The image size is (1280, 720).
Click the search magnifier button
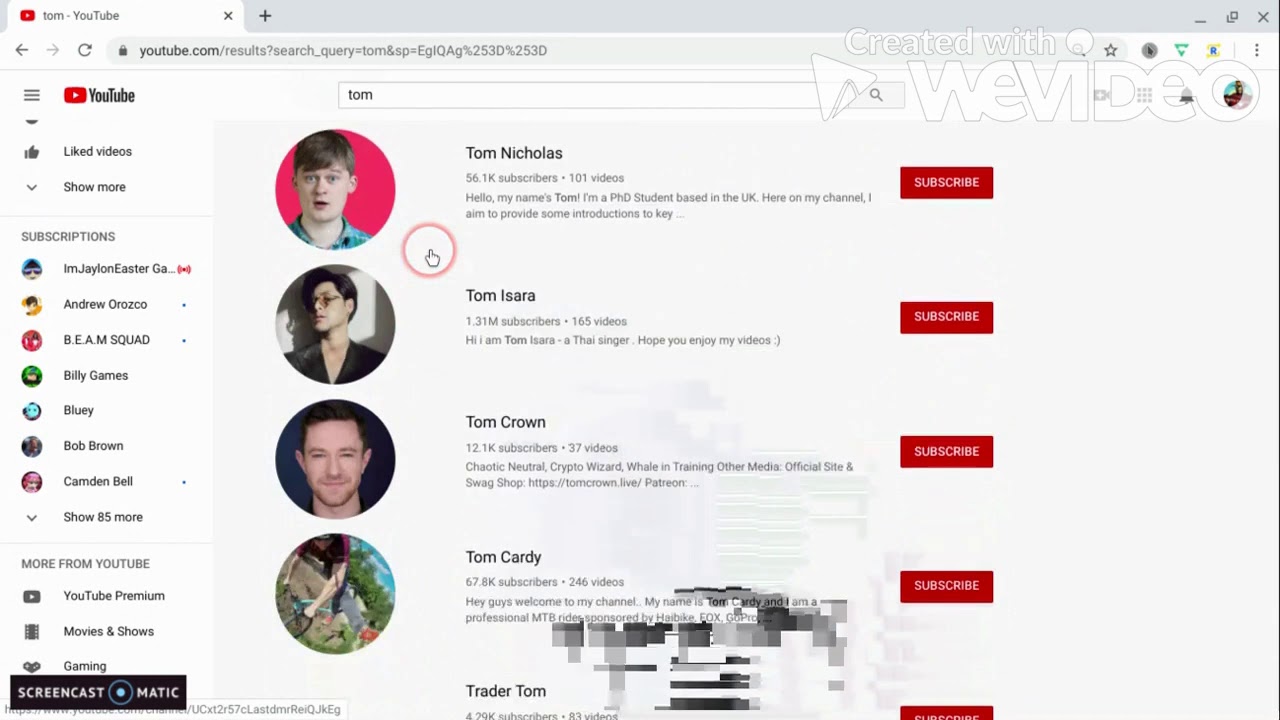[876, 94]
